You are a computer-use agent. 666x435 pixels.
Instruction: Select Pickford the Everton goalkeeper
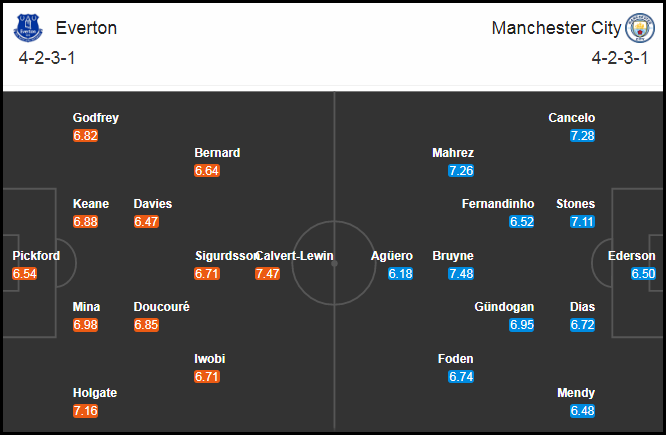coord(36,256)
